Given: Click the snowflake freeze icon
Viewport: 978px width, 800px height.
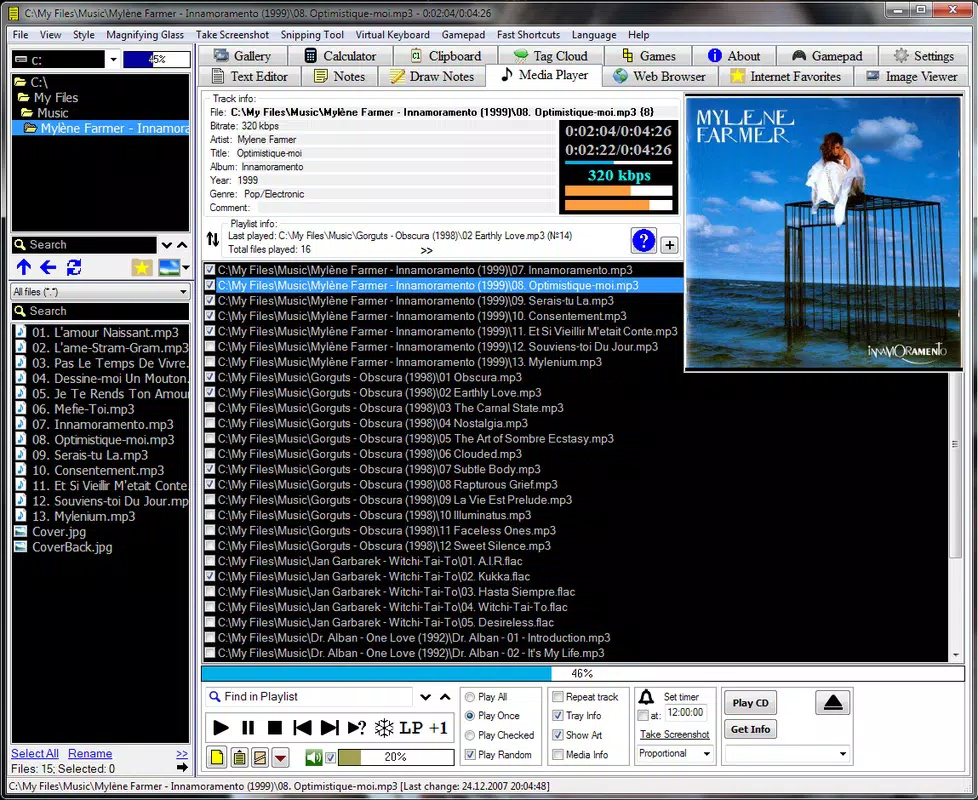Looking at the screenshot, I should click(x=384, y=728).
